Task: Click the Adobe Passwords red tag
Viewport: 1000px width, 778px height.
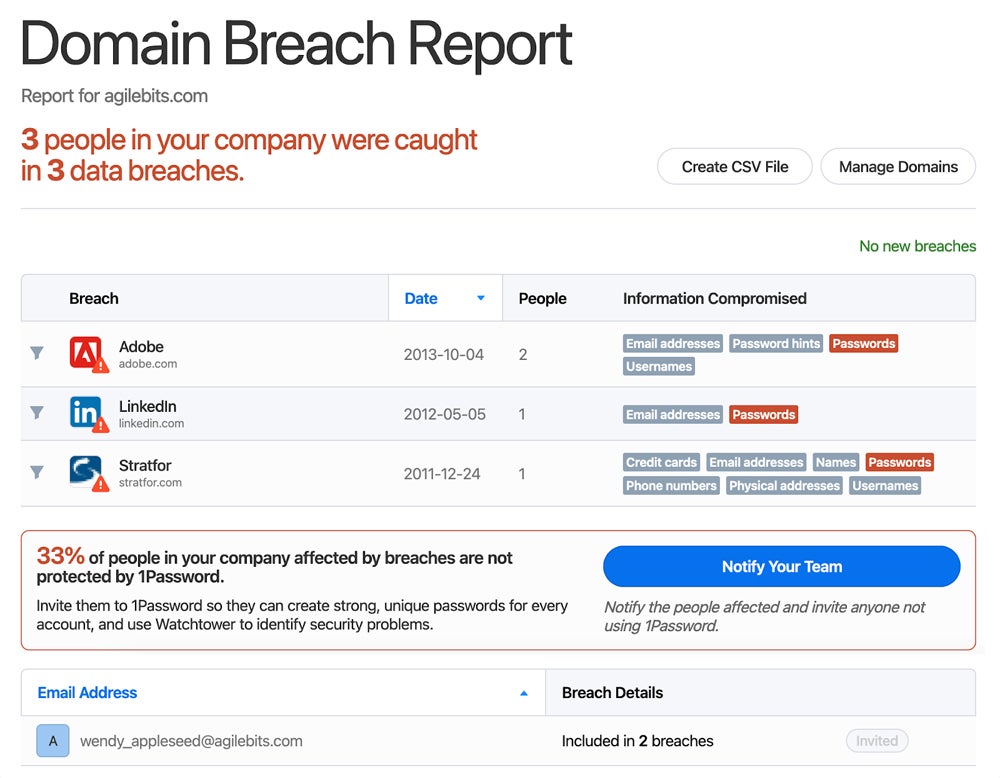Action: point(863,343)
